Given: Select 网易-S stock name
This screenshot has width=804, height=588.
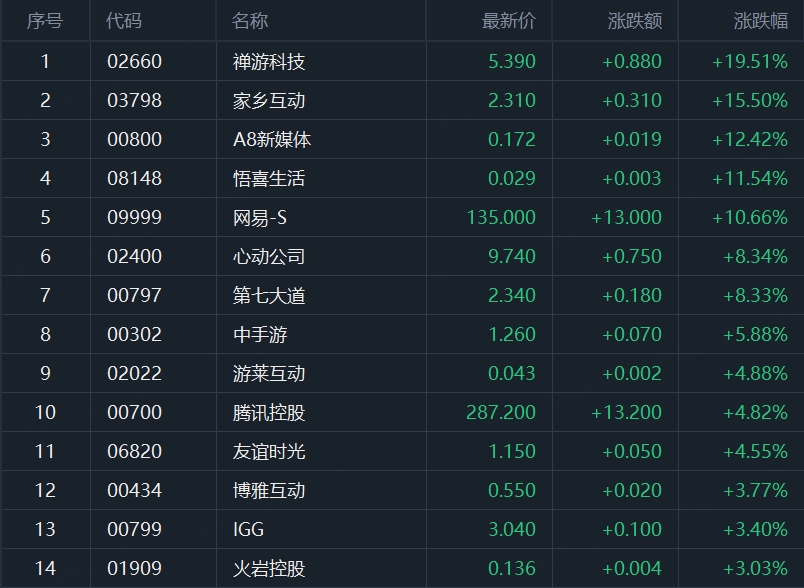Looking at the screenshot, I should click(260, 218).
